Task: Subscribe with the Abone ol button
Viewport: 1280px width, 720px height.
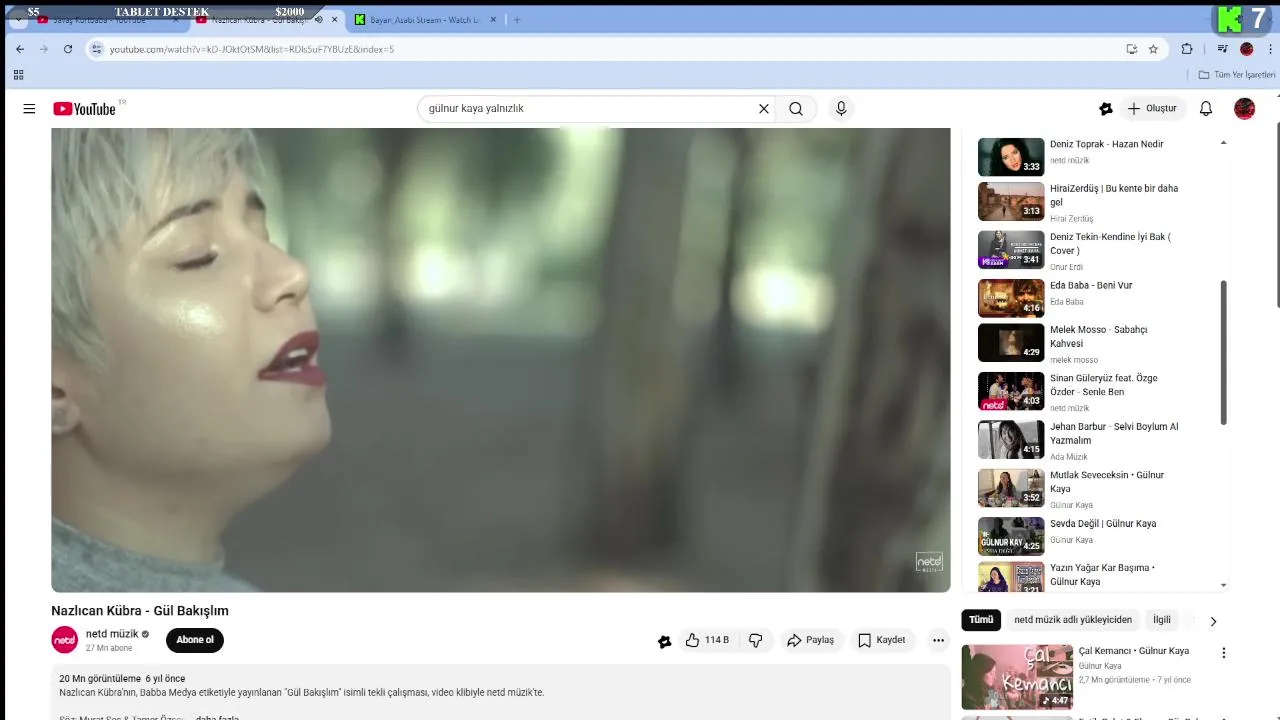Action: pyautogui.click(x=195, y=640)
